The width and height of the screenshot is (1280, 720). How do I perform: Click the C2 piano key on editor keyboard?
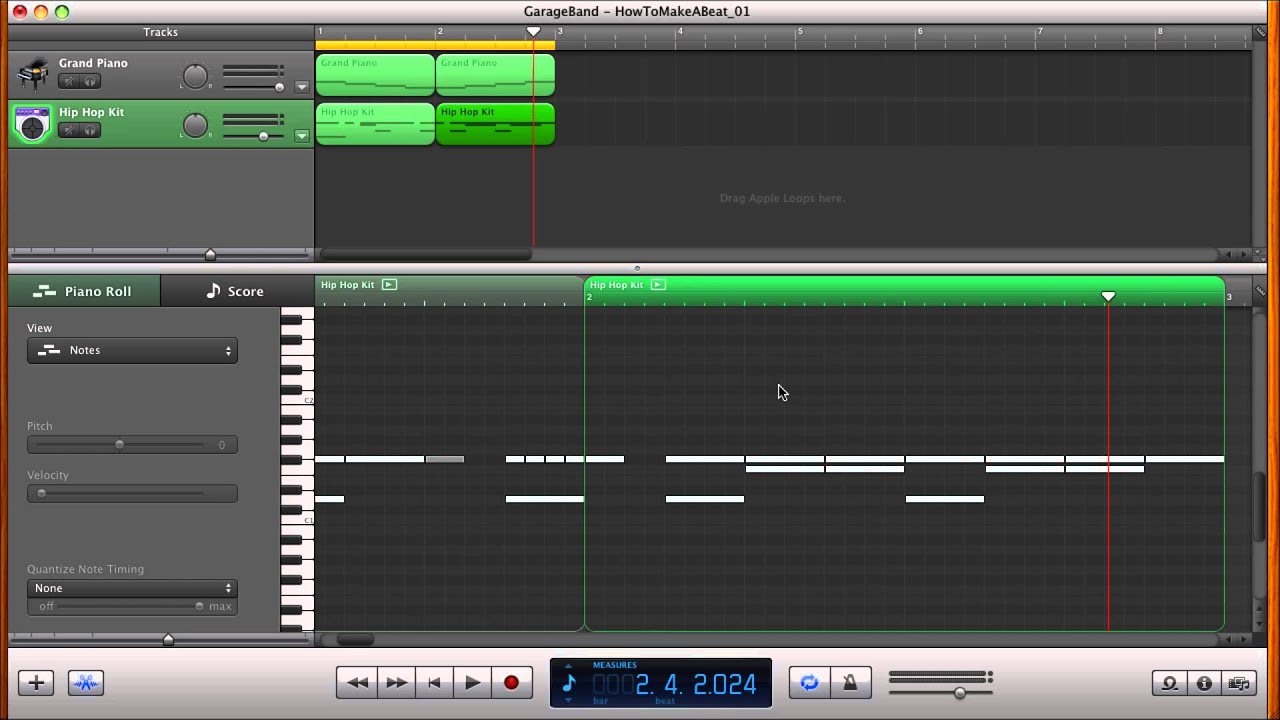click(297, 400)
